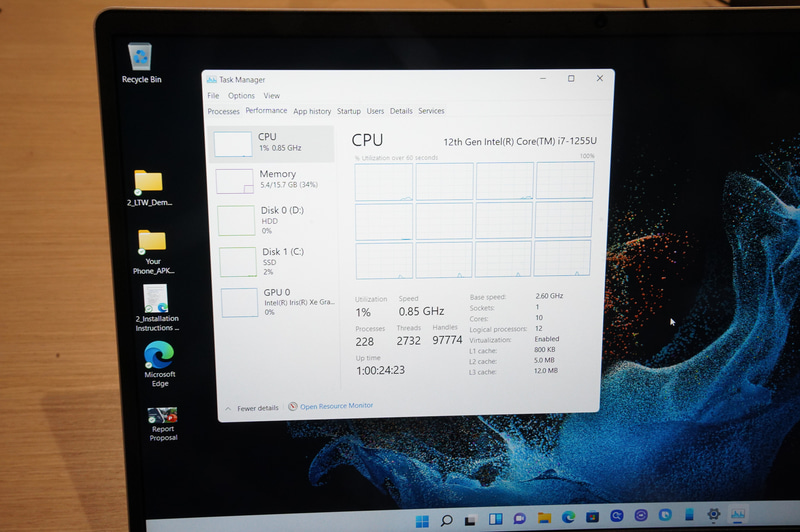Launch Teams Chat from the taskbar
800x532 pixels.
click(519, 519)
